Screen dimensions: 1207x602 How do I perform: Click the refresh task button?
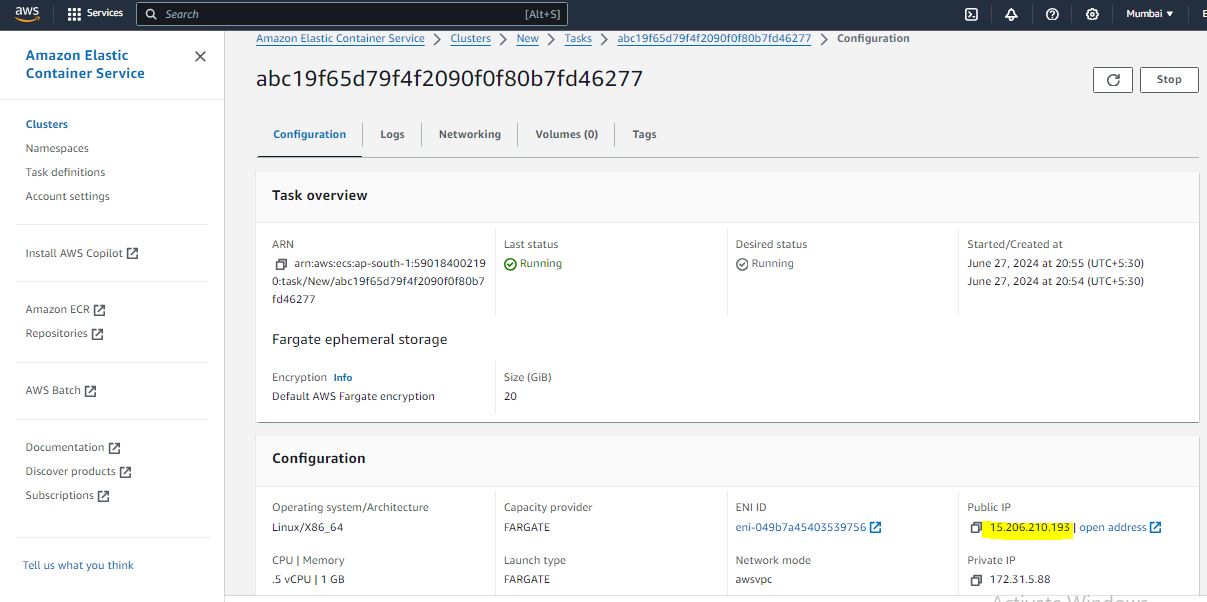[x=1113, y=80]
